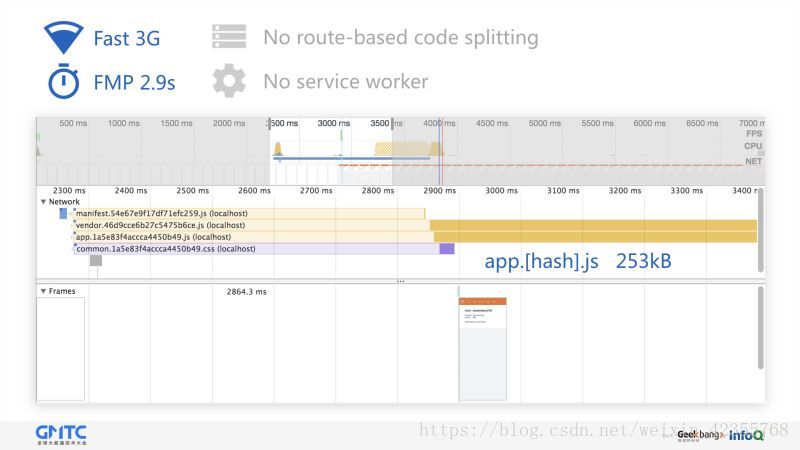800x450 pixels.
Task: Click the 2900 ms ruler mark
Action: tap(440, 190)
